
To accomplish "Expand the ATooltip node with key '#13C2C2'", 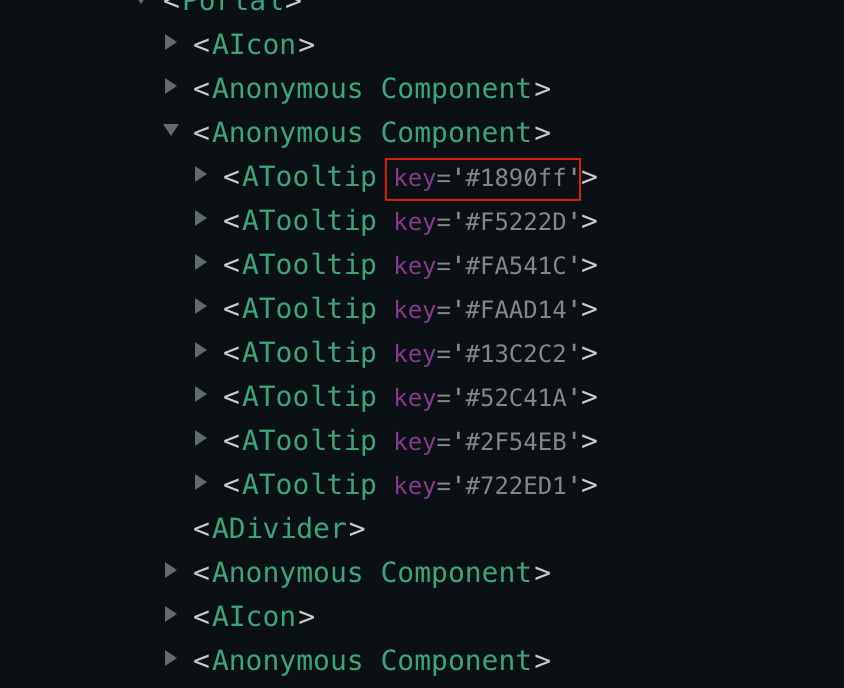I will (x=200, y=354).
